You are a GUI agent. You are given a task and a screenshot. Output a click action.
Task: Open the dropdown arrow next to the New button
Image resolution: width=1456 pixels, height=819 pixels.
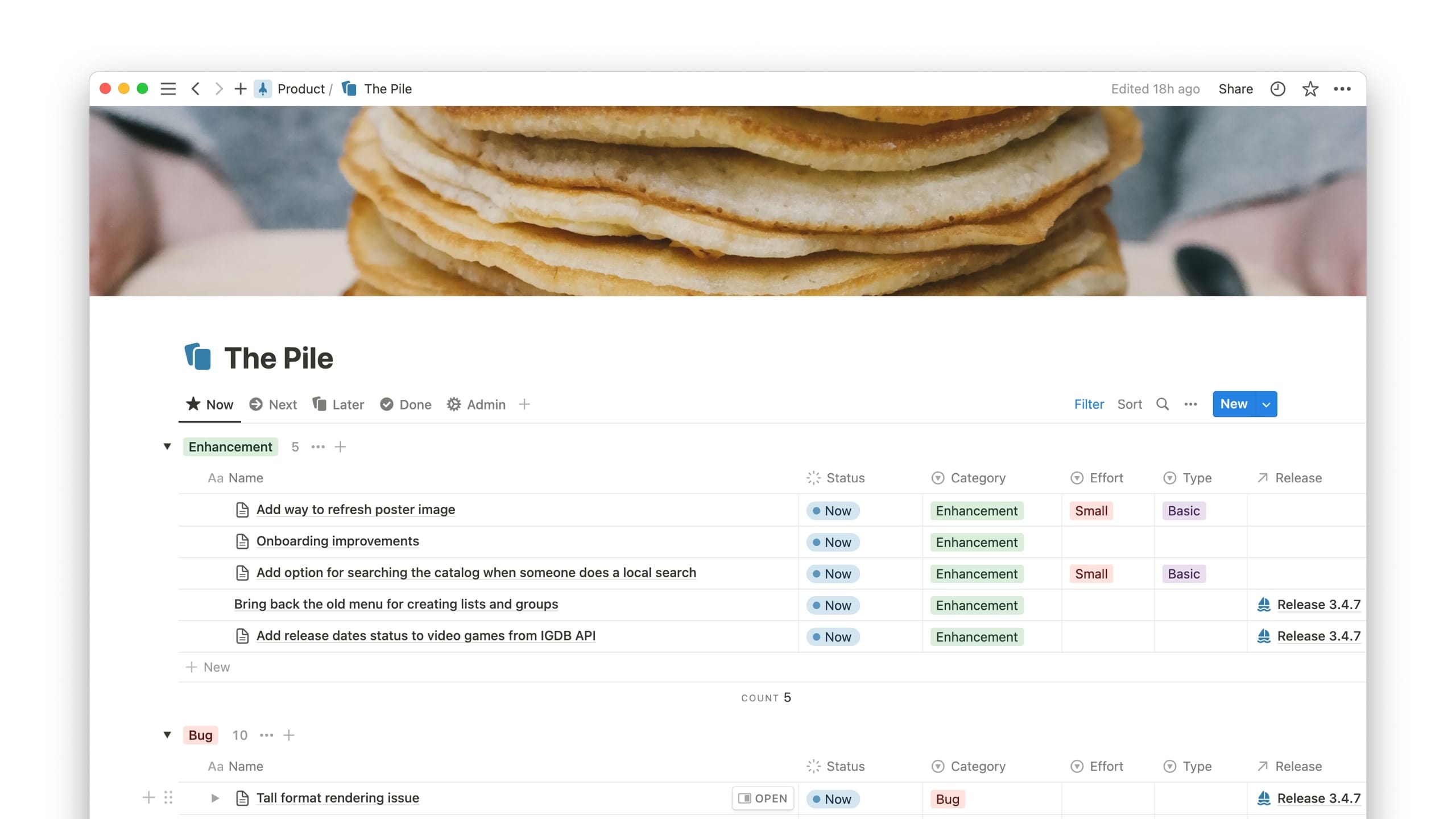click(x=1266, y=404)
